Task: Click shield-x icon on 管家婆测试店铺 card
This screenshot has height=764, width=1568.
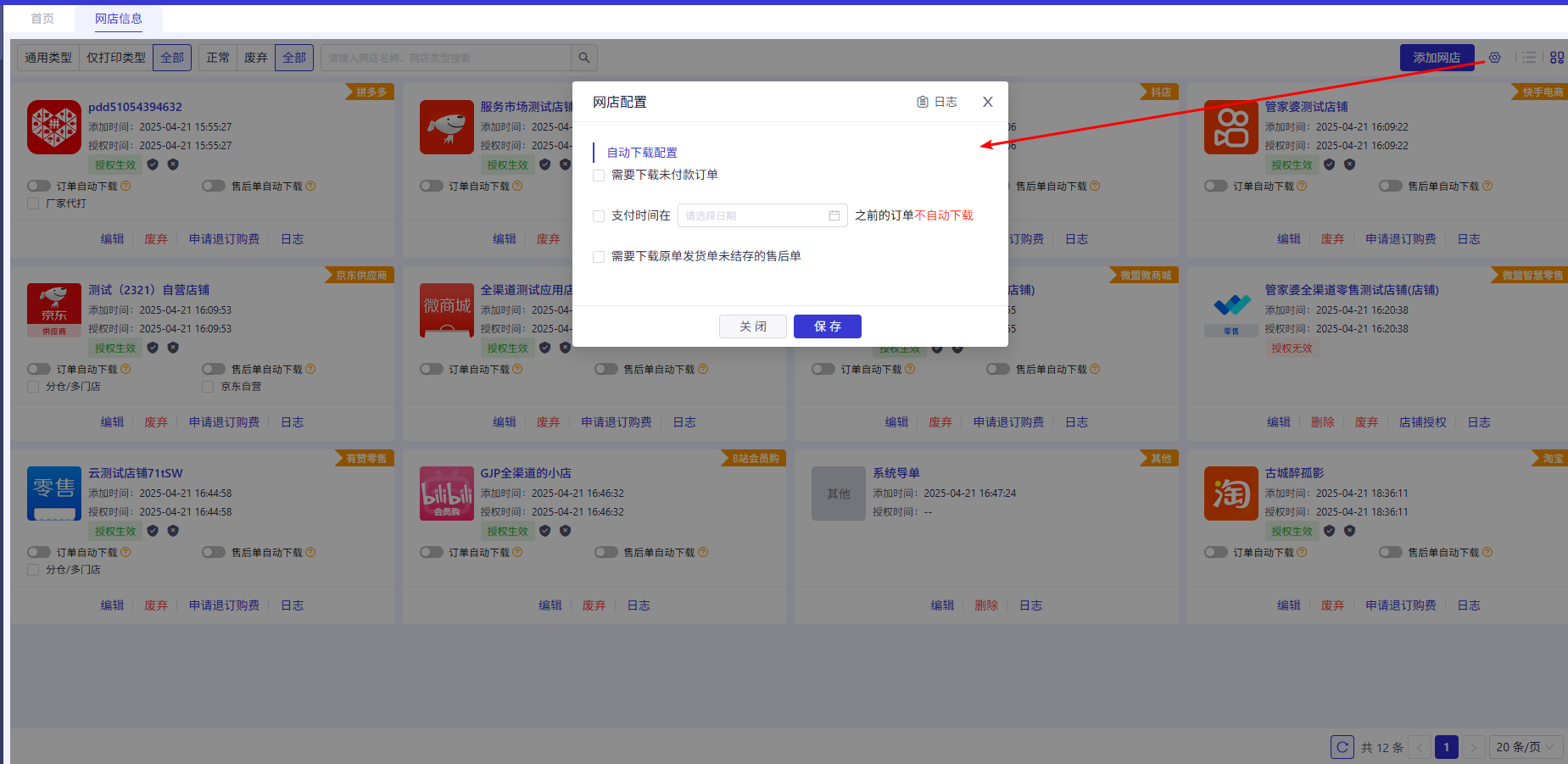Action: click(1350, 165)
